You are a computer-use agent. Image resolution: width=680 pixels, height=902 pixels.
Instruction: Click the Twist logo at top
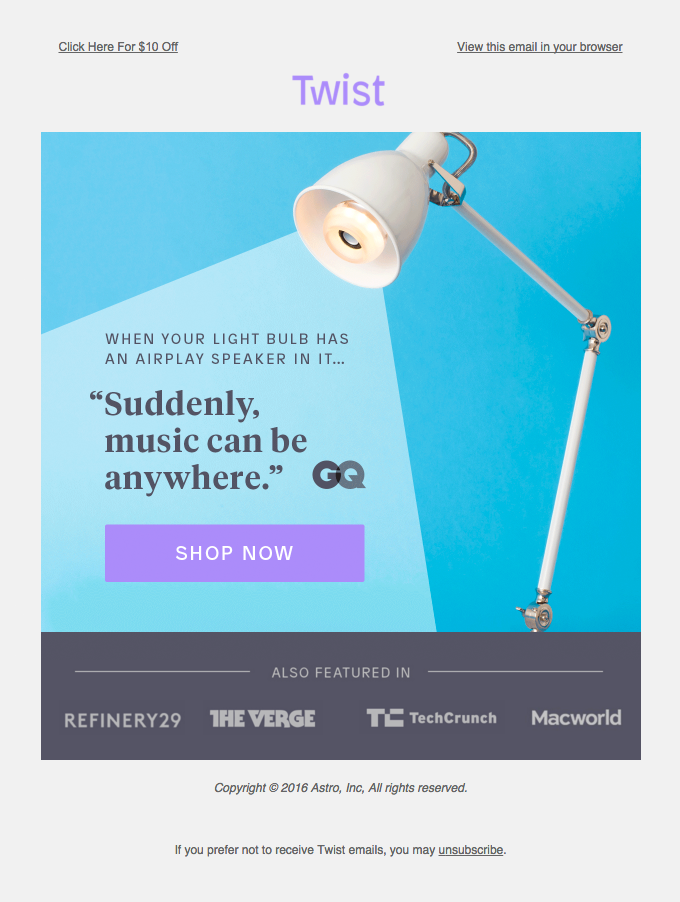tap(338, 90)
